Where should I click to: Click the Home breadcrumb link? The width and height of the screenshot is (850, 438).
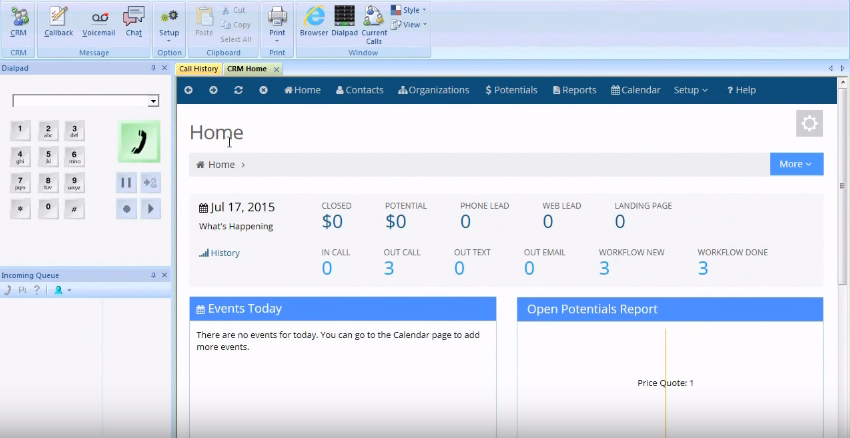[x=220, y=165]
